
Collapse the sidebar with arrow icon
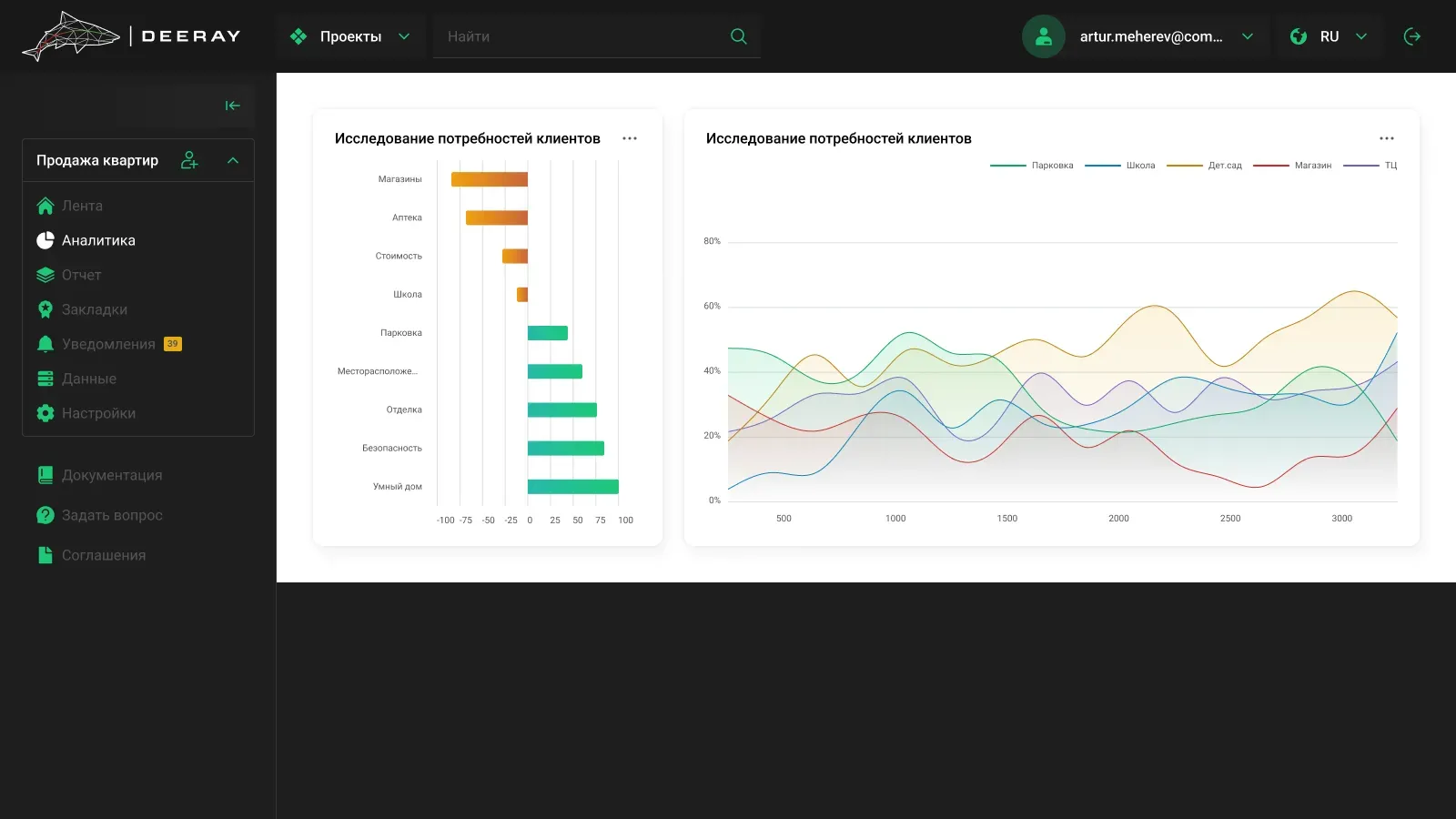(233, 106)
